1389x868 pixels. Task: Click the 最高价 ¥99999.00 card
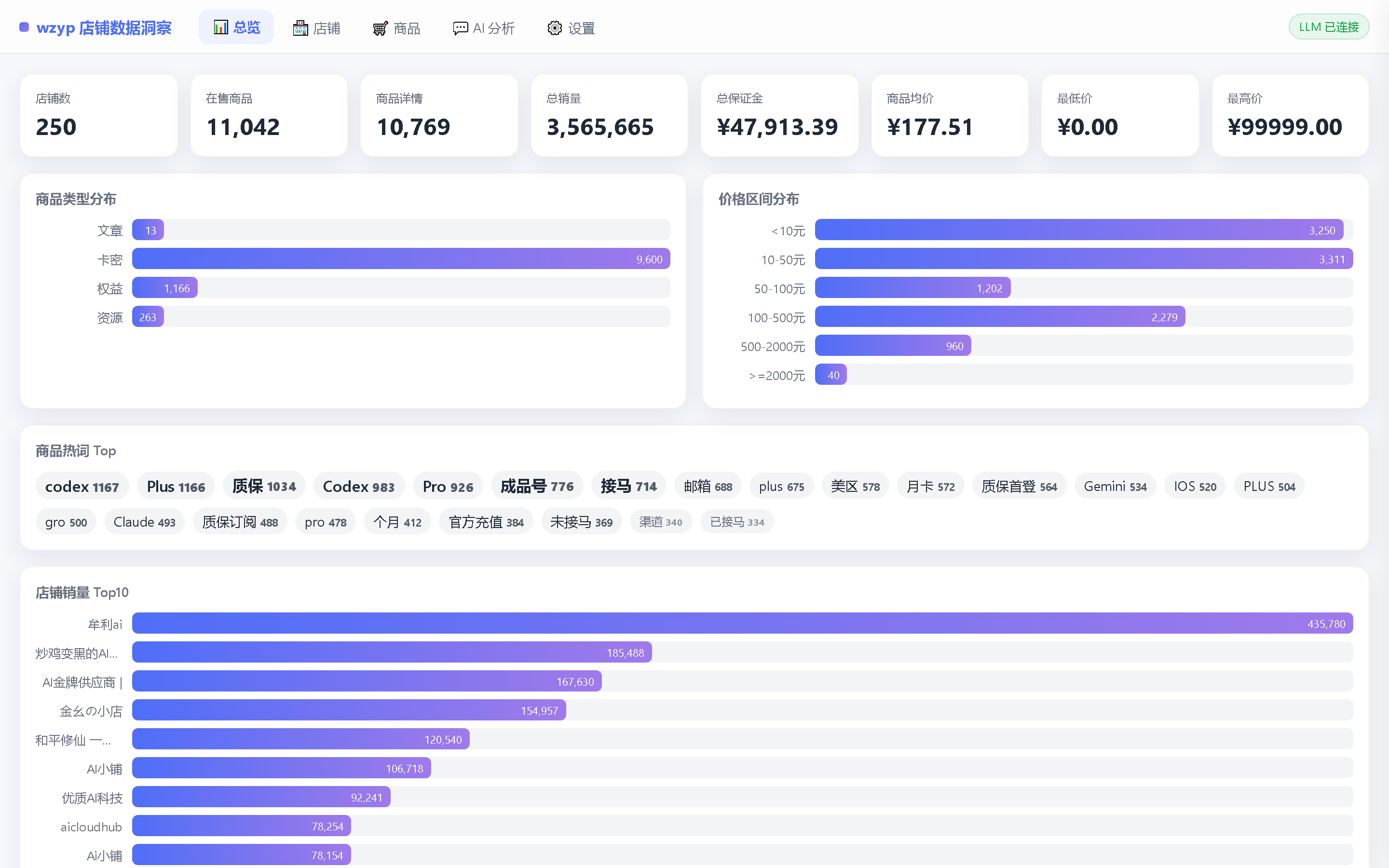(x=1290, y=115)
